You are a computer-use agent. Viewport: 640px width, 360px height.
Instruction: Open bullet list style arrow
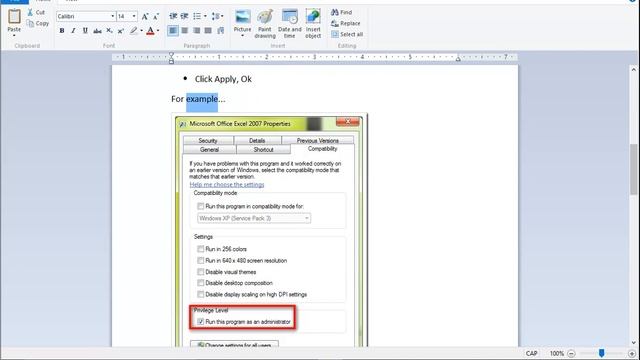(x=205, y=16)
